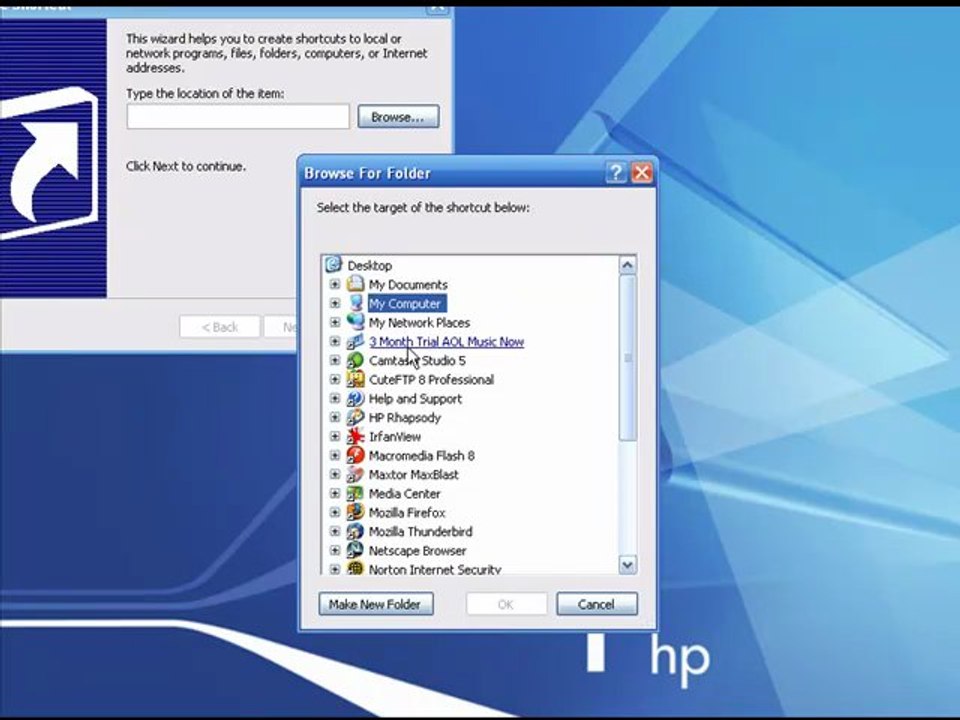This screenshot has width=960, height=720.
Task: Click the Desktop icon in folder tree
Action: coord(334,265)
